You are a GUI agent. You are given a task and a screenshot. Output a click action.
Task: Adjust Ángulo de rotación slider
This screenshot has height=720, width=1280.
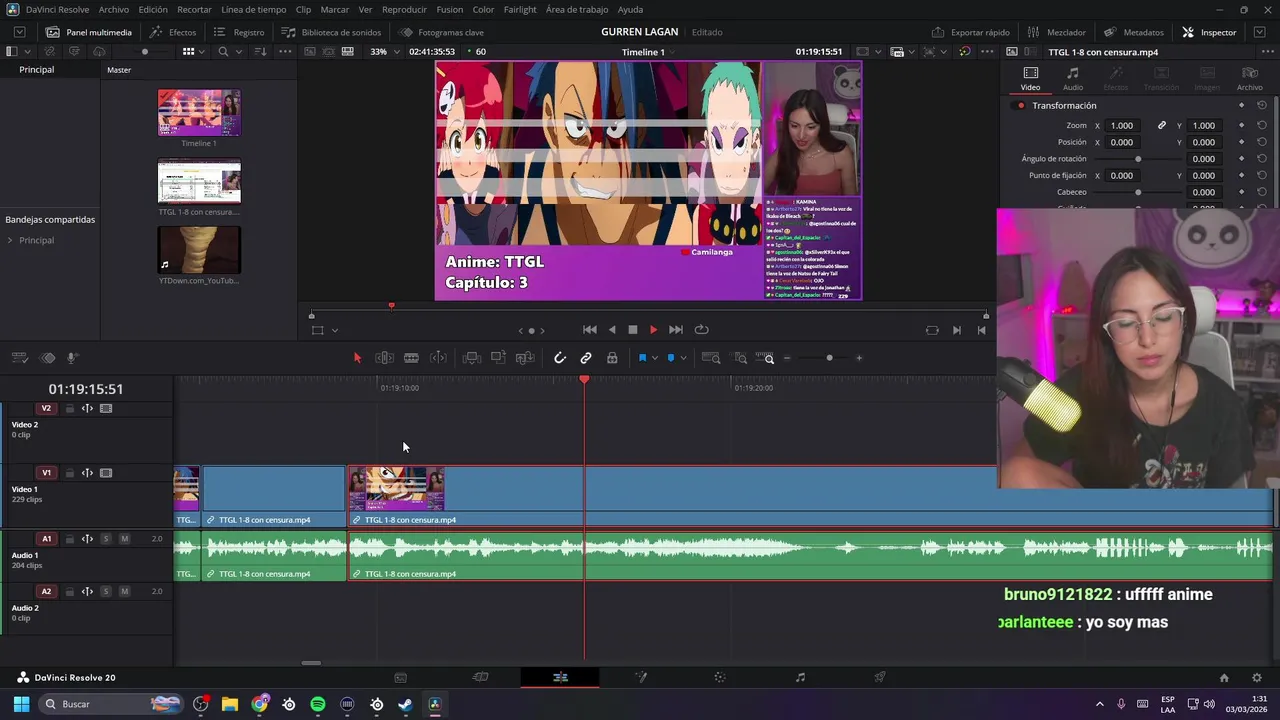1138,159
